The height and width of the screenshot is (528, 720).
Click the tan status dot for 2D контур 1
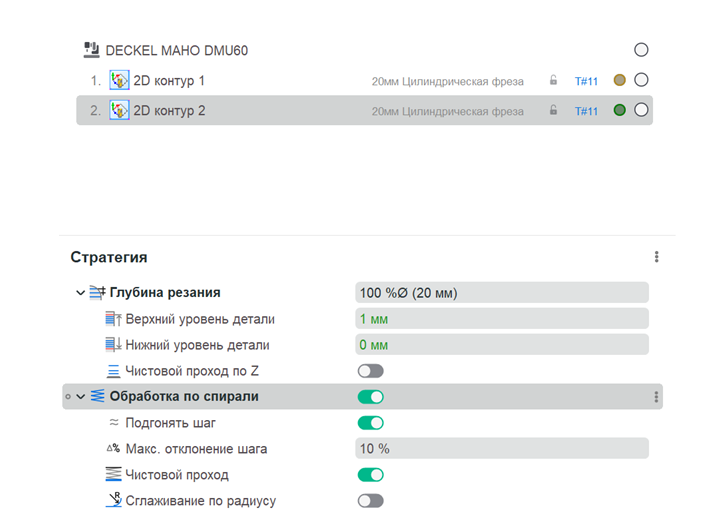619,80
